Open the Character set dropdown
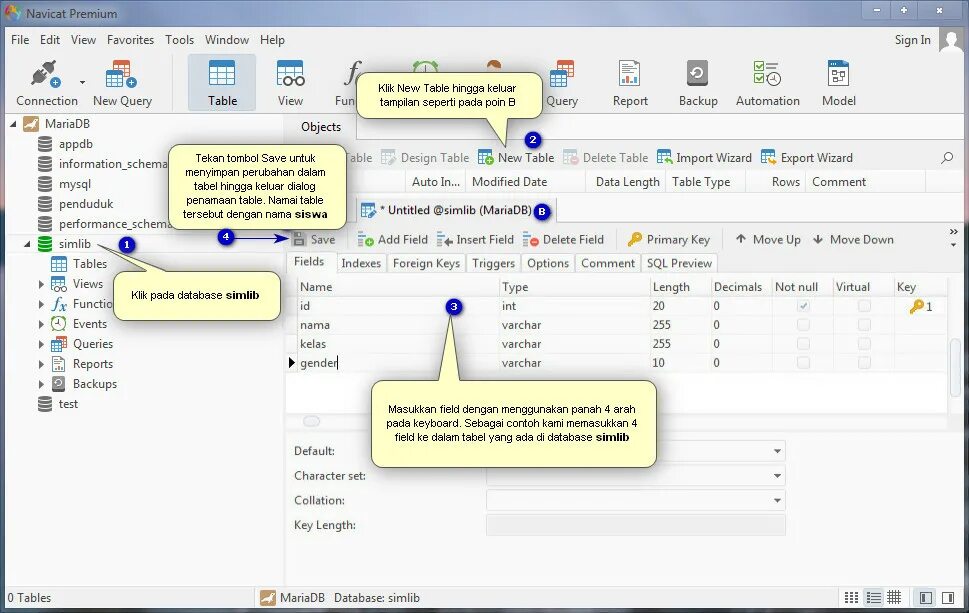The width and height of the screenshot is (969, 613). (x=777, y=476)
